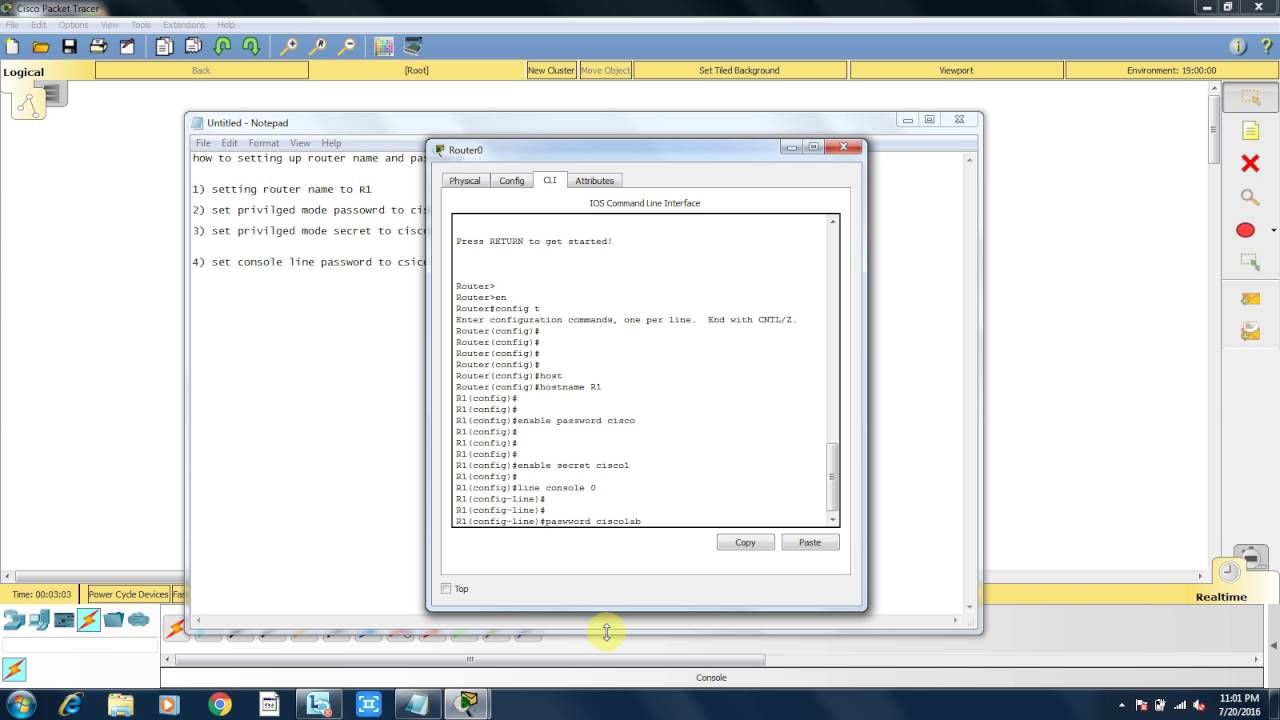Choose the Connections lightning category
The width and height of the screenshot is (1280, 720).
89,620
